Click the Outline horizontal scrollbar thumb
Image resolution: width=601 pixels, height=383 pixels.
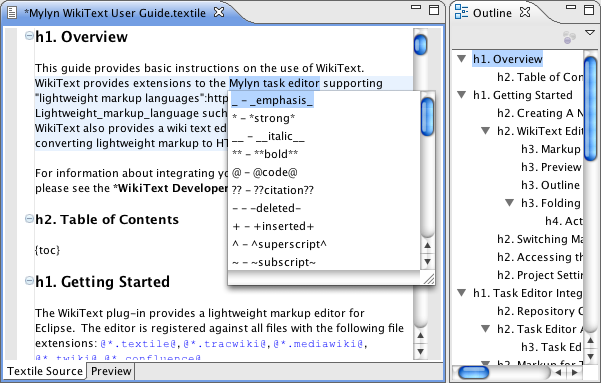coord(473,372)
